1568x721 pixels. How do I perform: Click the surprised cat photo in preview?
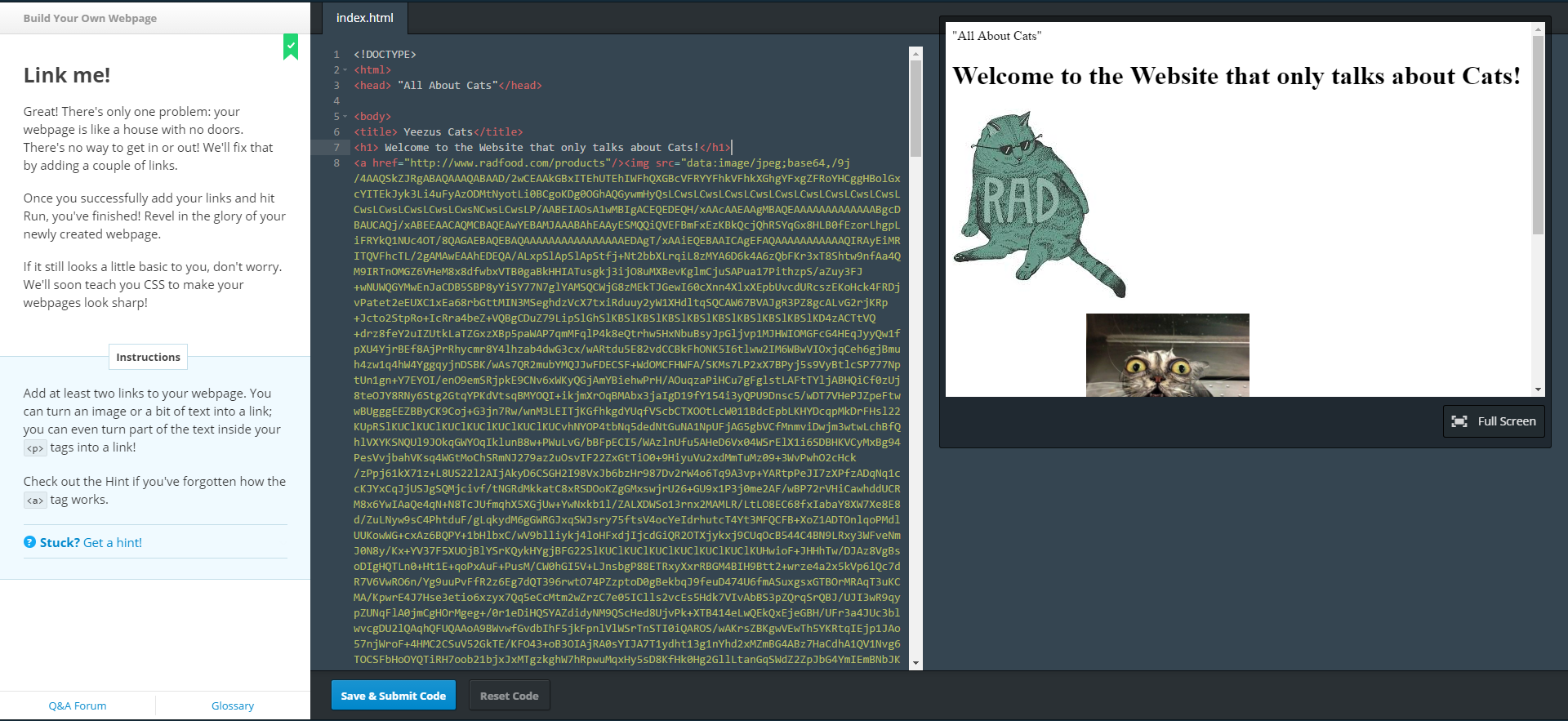point(1167,355)
